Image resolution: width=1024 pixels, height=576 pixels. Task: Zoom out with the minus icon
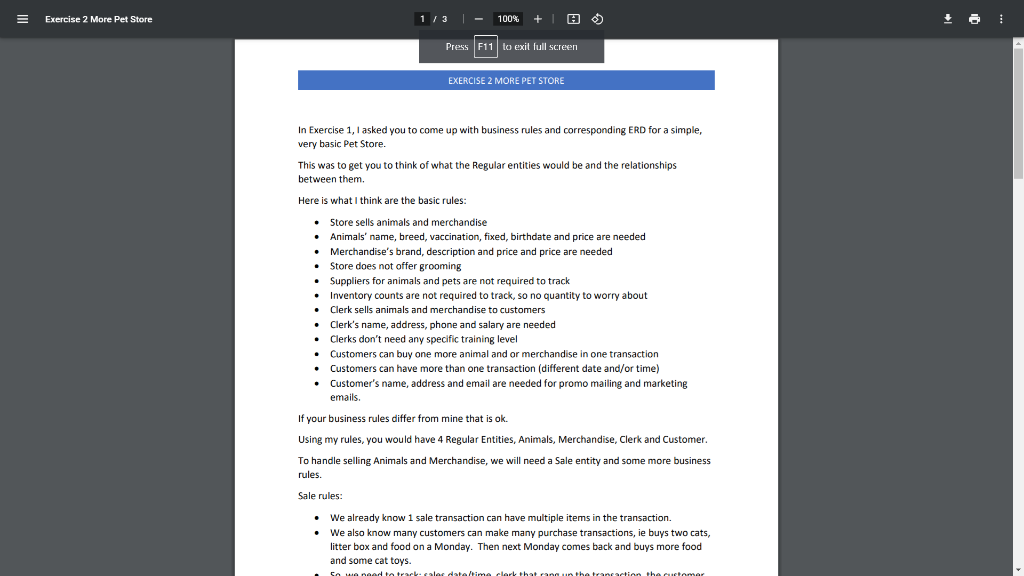[479, 19]
